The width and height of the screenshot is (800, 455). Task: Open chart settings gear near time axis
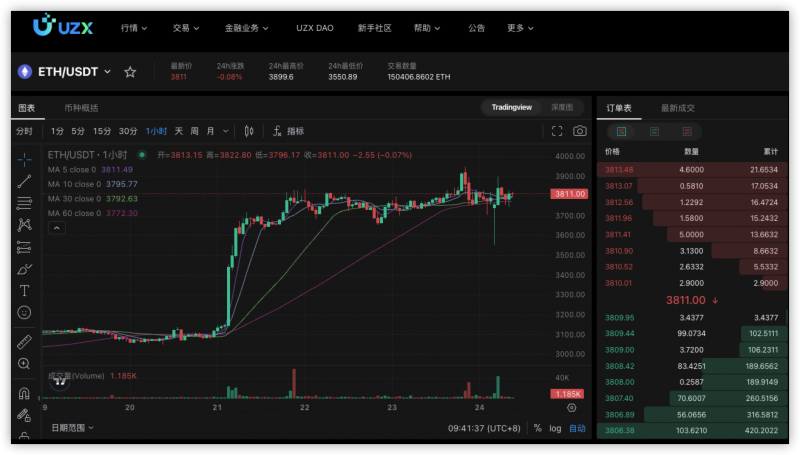571,408
